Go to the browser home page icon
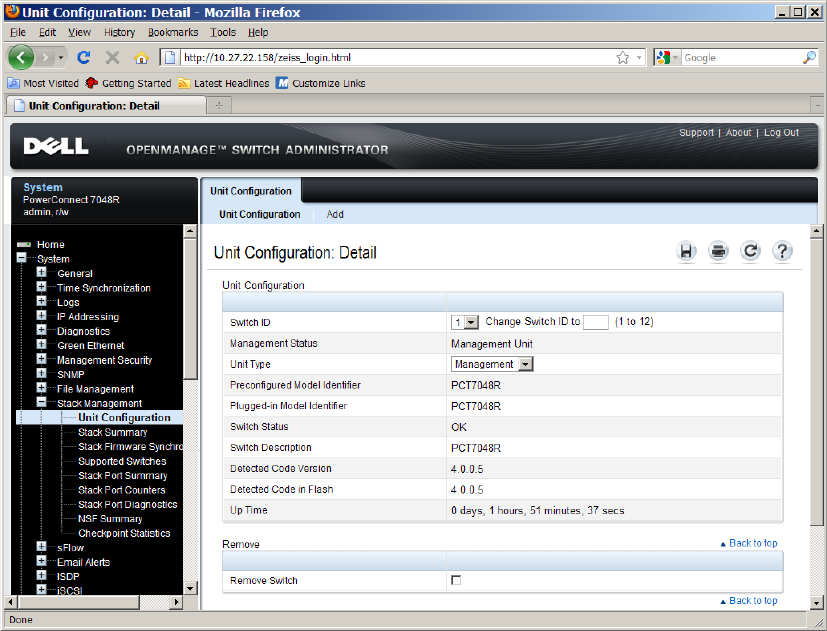827x631 pixels. pos(141,57)
